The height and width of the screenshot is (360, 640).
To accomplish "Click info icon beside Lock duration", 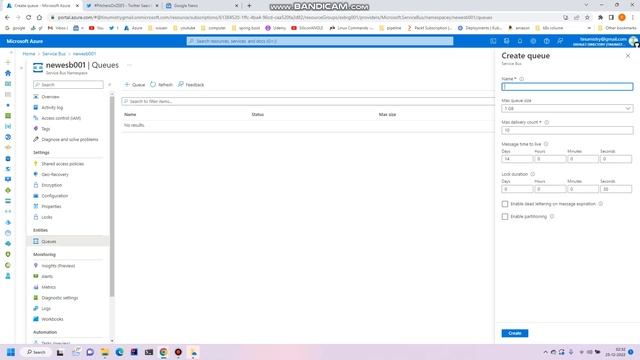I will coord(533,174).
